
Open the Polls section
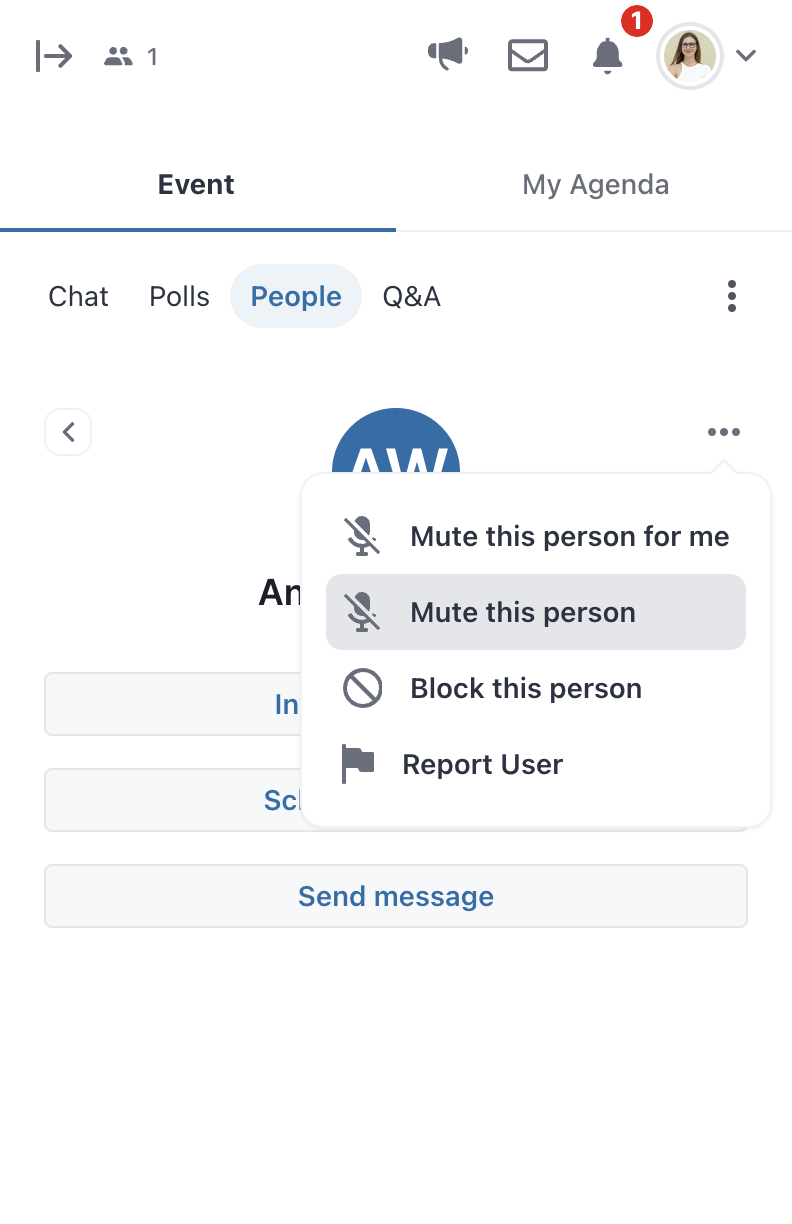[x=180, y=297]
